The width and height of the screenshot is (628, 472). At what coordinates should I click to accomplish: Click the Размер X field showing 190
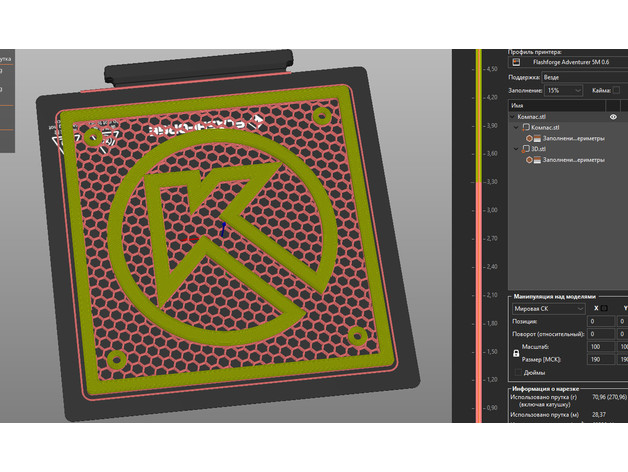(x=602, y=358)
